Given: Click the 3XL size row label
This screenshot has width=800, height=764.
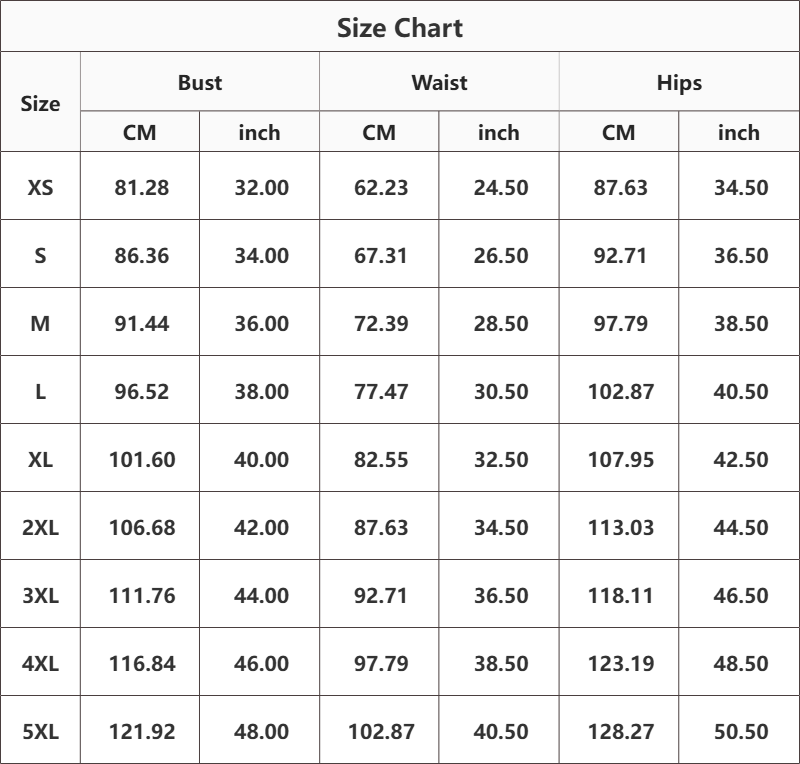Looking at the screenshot, I should coord(41,595).
